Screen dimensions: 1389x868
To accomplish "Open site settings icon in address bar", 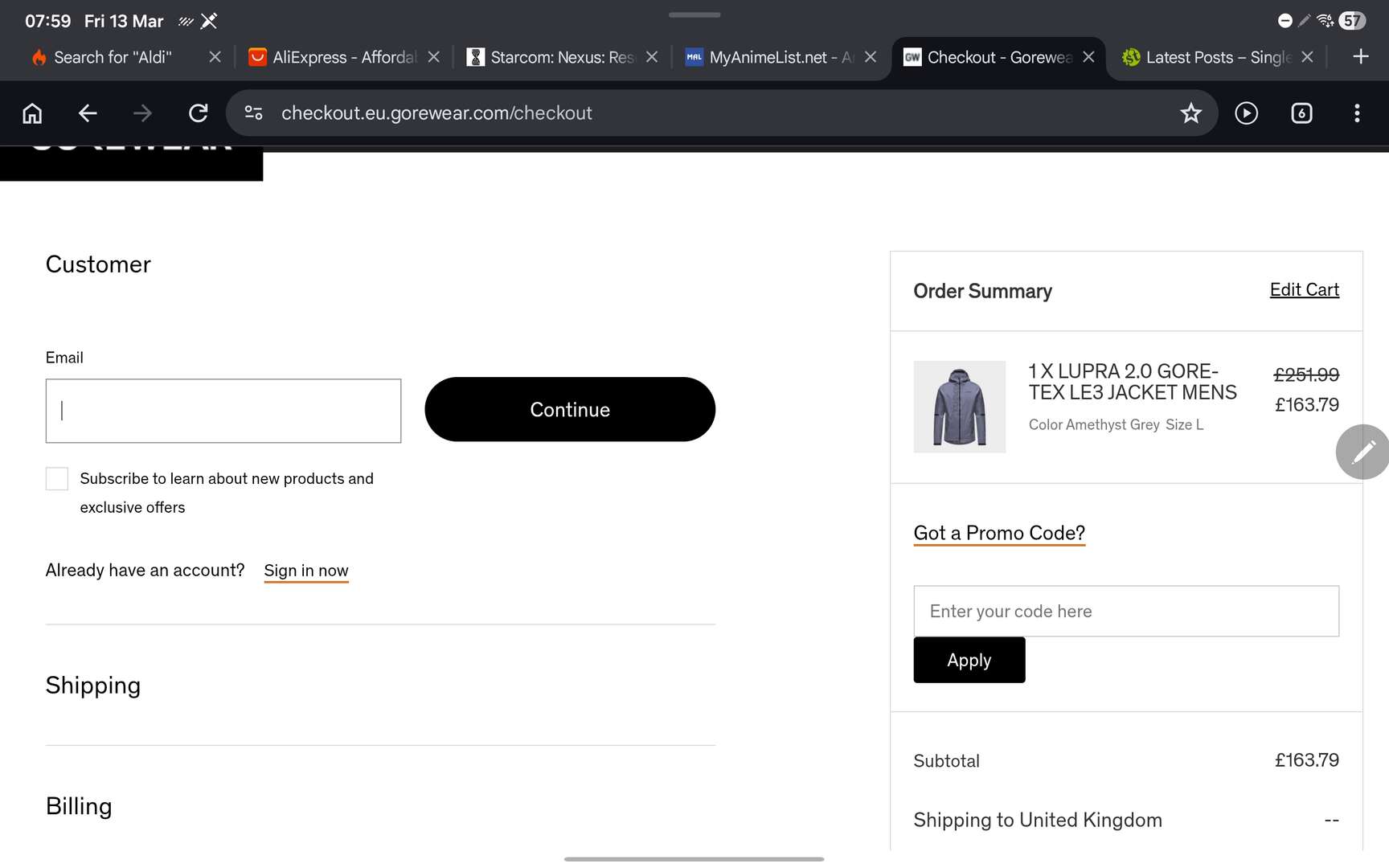I will (x=254, y=113).
